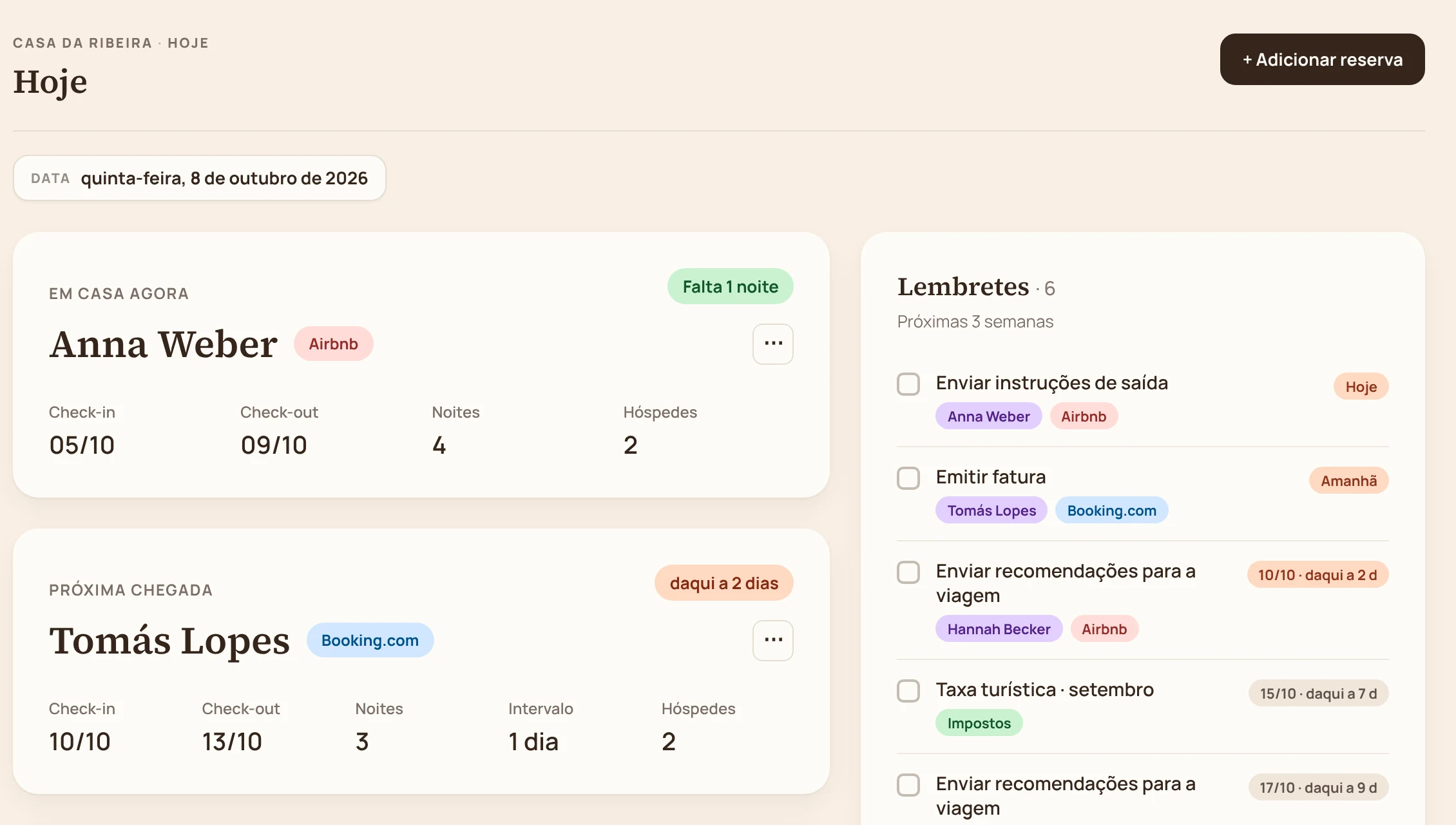Viewport: 1456px width, 825px height.
Task: Open the more-options menu on Anna Weber's card
Action: click(x=772, y=344)
